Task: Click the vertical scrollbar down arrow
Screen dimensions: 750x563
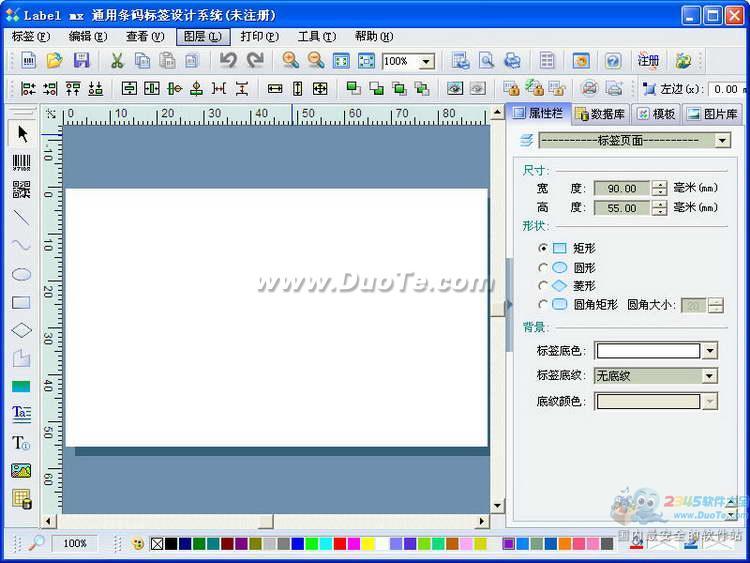Action: [497, 506]
